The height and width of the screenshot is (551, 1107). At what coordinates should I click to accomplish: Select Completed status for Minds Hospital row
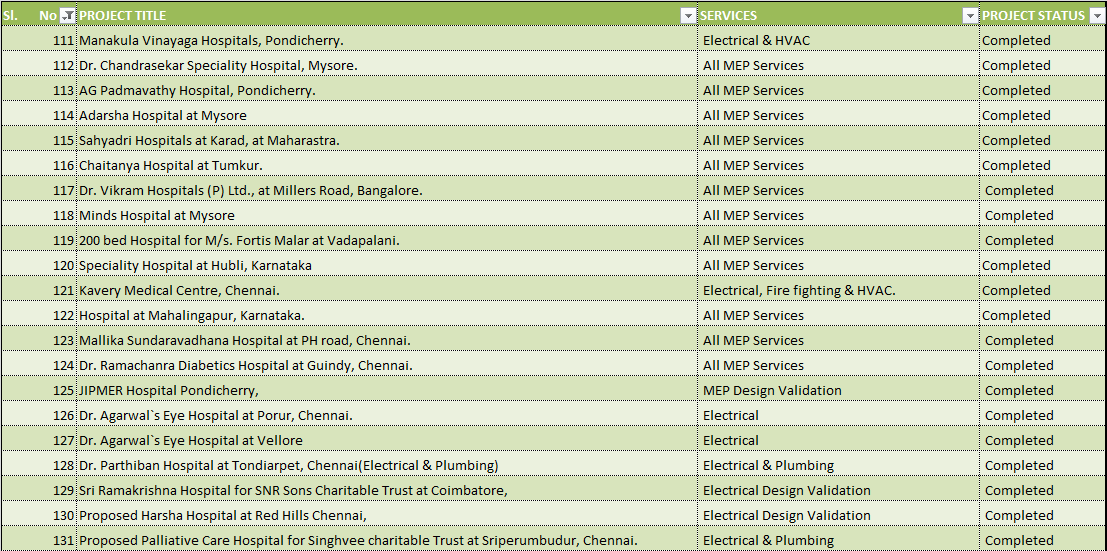[1018, 216]
